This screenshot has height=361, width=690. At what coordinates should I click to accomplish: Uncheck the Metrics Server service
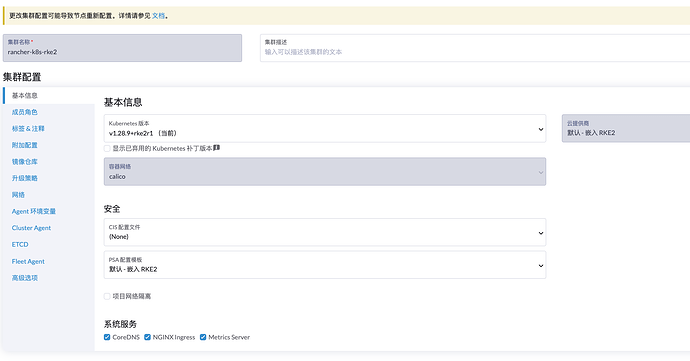(203, 337)
